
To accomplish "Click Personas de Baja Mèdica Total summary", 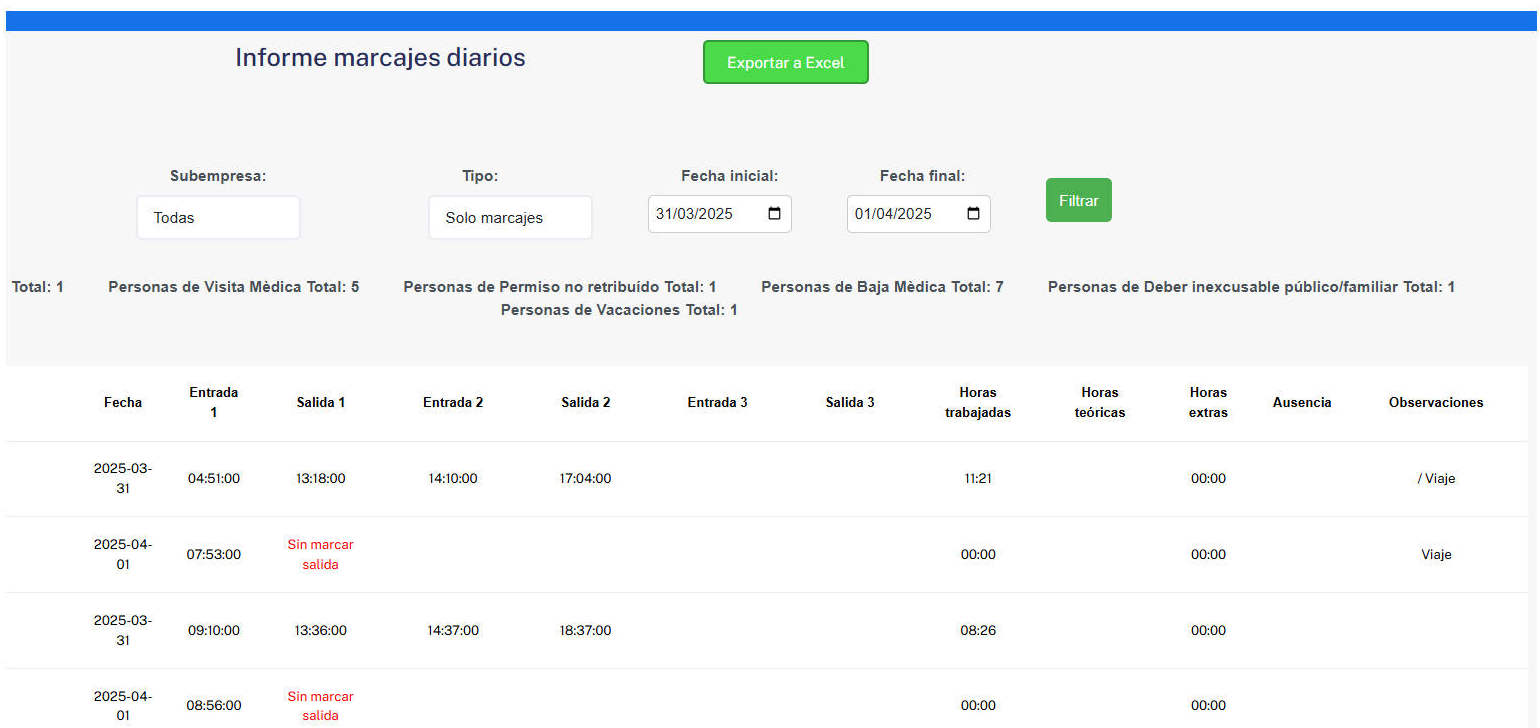I will click(x=882, y=287).
